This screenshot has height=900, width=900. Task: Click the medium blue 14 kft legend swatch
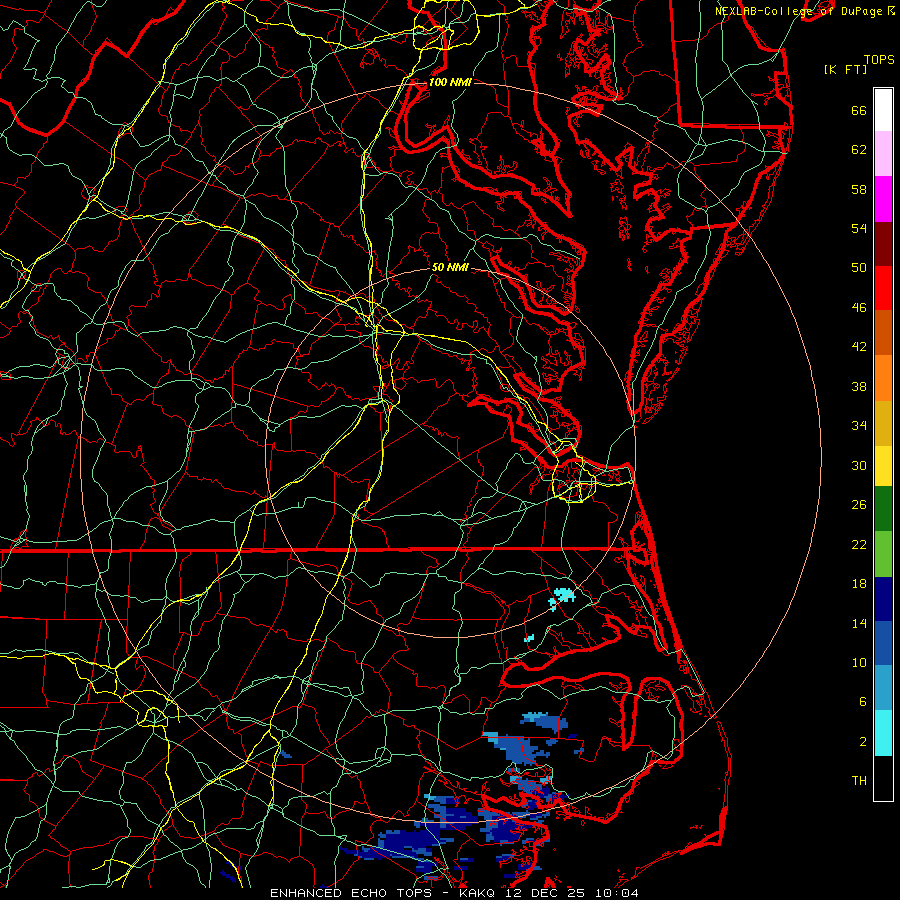(883, 643)
